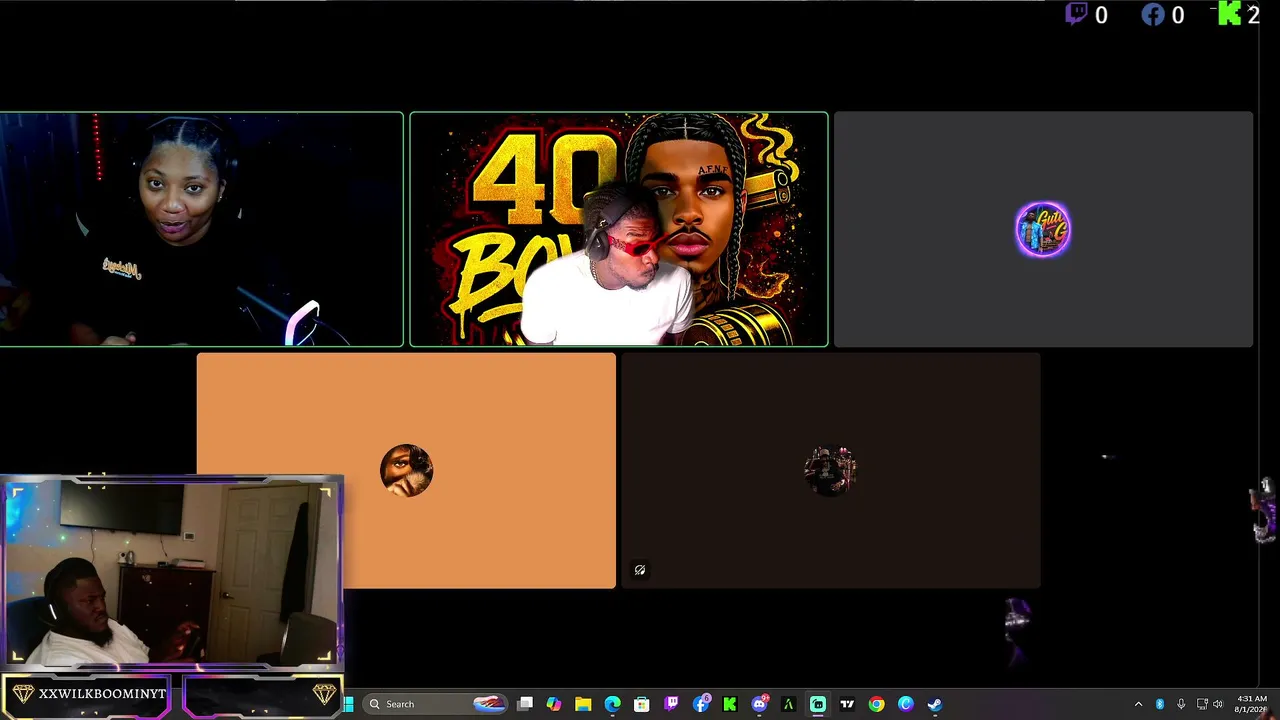Open File Explorer from the taskbar
Image resolution: width=1280 pixels, height=720 pixels.
(583, 704)
